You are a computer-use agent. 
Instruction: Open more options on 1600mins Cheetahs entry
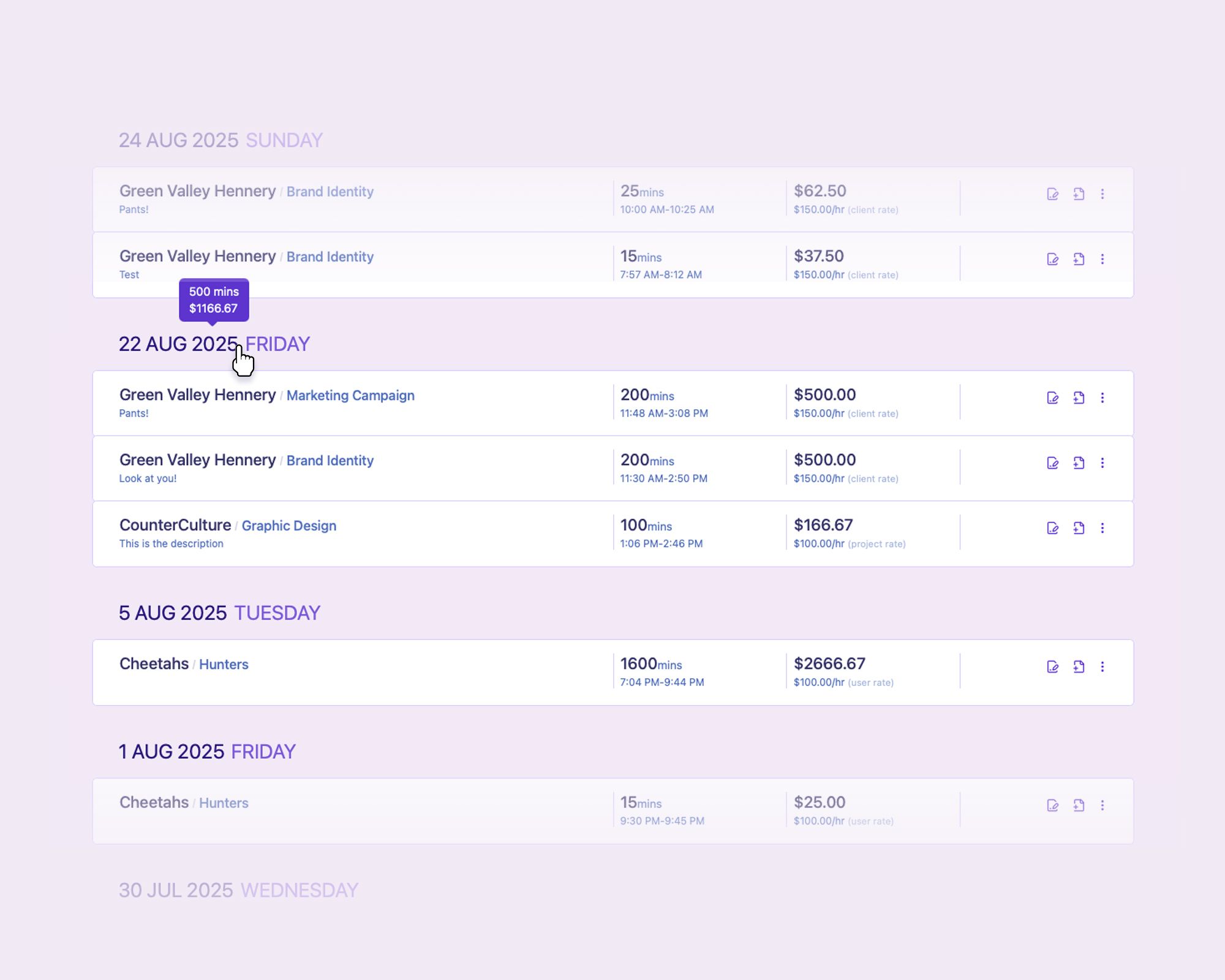[x=1102, y=666]
